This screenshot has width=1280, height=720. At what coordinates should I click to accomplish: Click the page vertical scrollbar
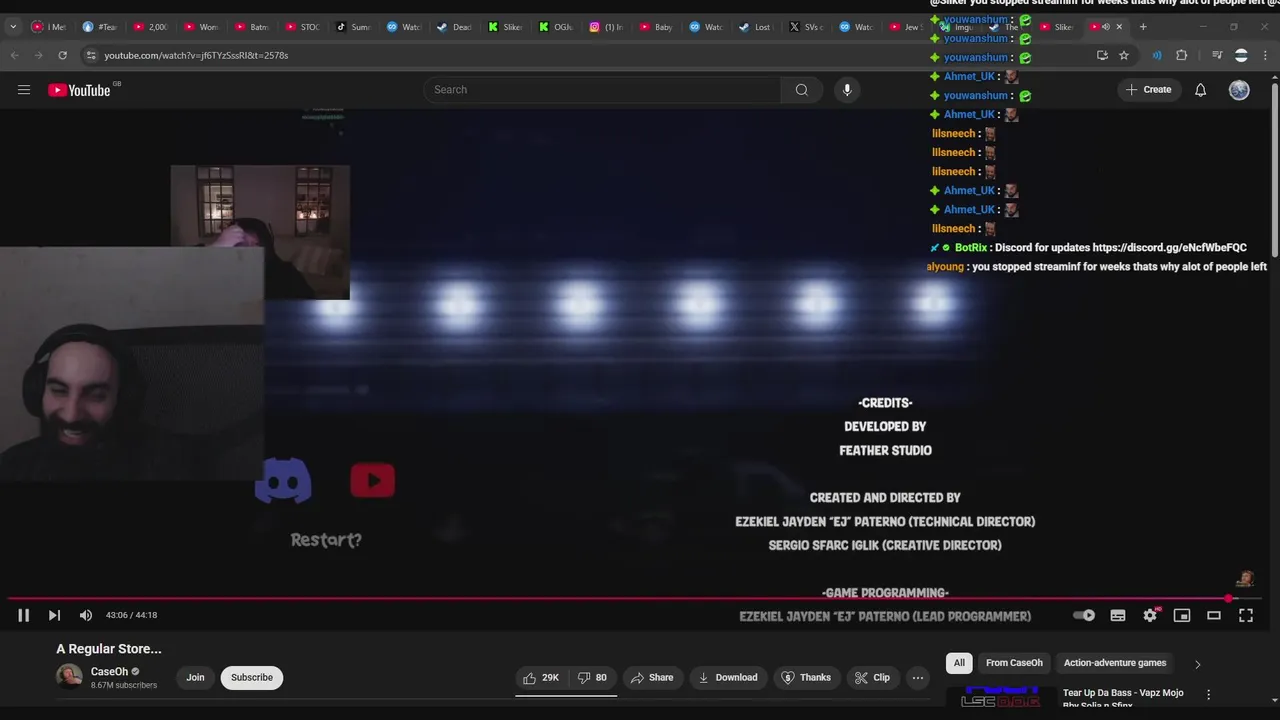pyautogui.click(x=1274, y=170)
